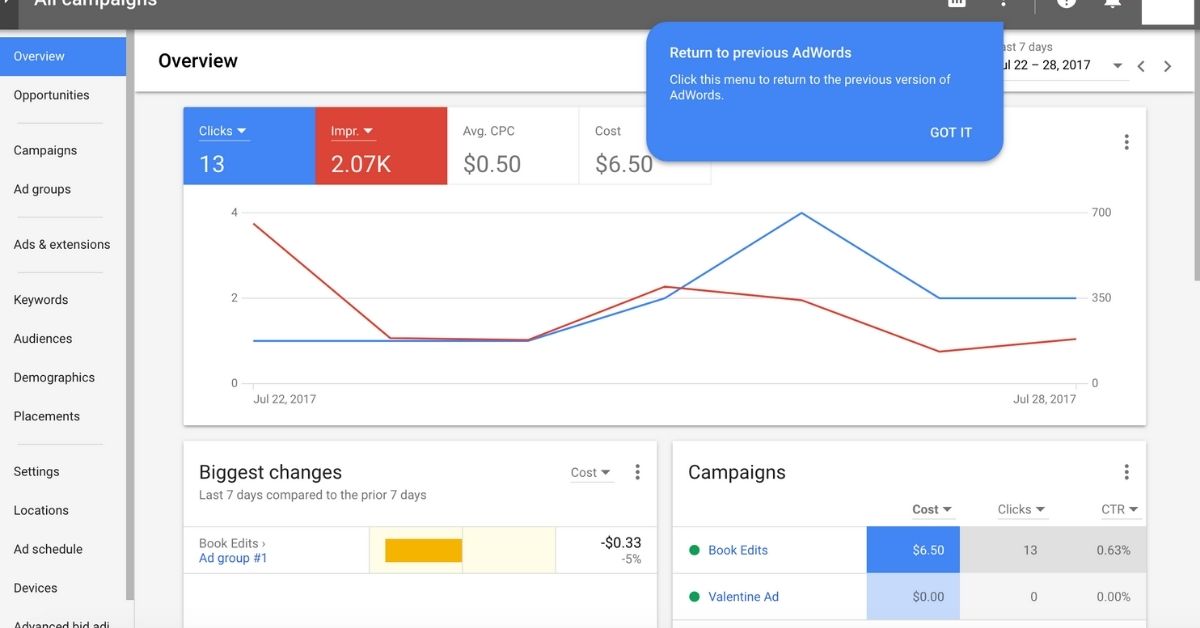This screenshot has width=1200, height=628.
Task: Open chart card three-dot menu
Action: (1126, 142)
